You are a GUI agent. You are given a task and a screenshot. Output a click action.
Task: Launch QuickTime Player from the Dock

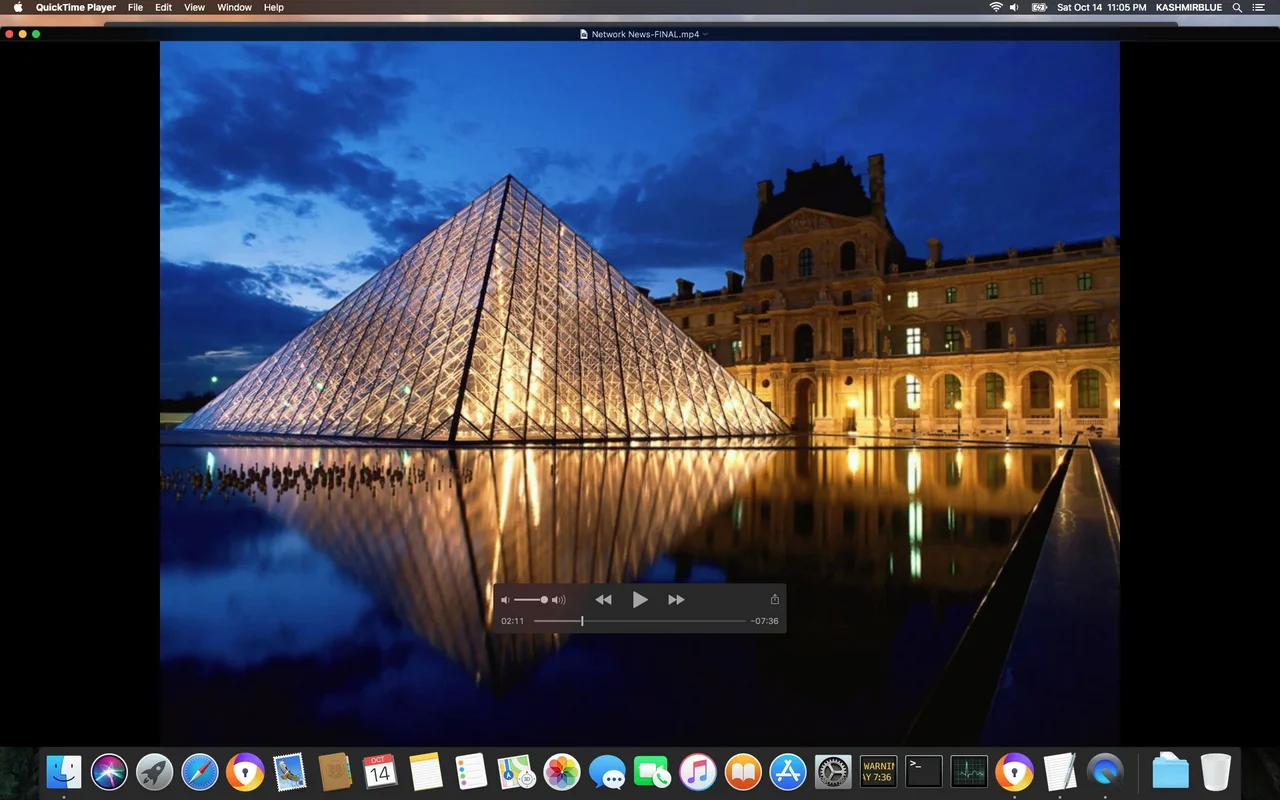tap(1105, 772)
